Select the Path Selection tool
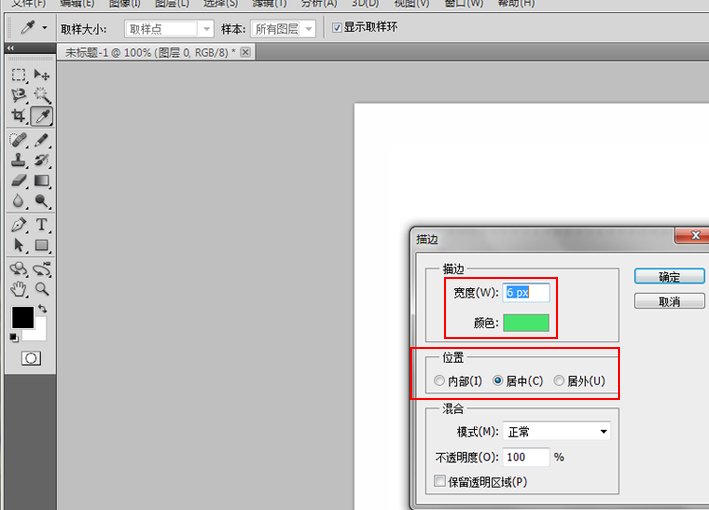This screenshot has width=709, height=510. tap(18, 245)
